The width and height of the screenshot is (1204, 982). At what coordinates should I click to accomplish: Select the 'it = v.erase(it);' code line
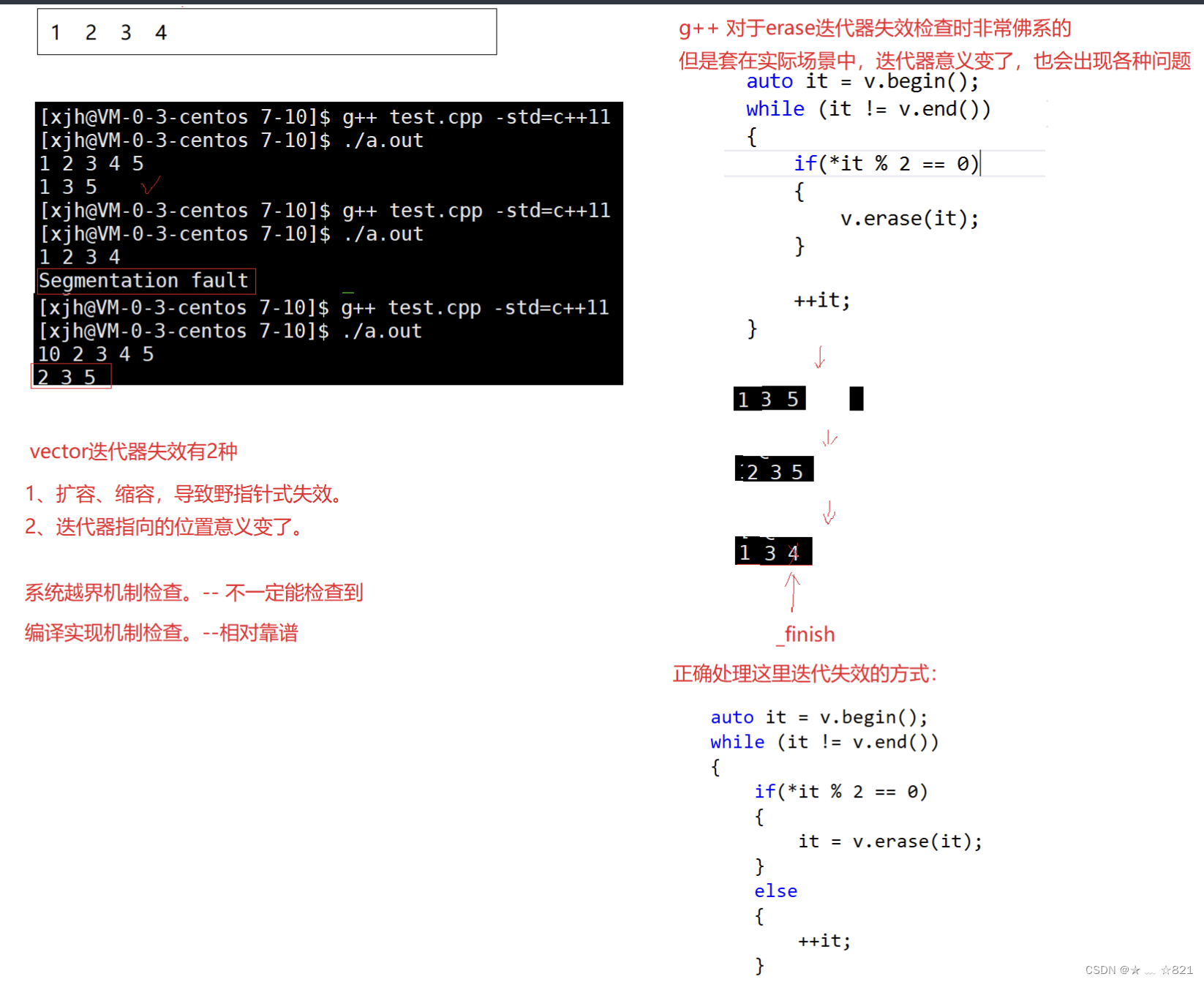(890, 842)
